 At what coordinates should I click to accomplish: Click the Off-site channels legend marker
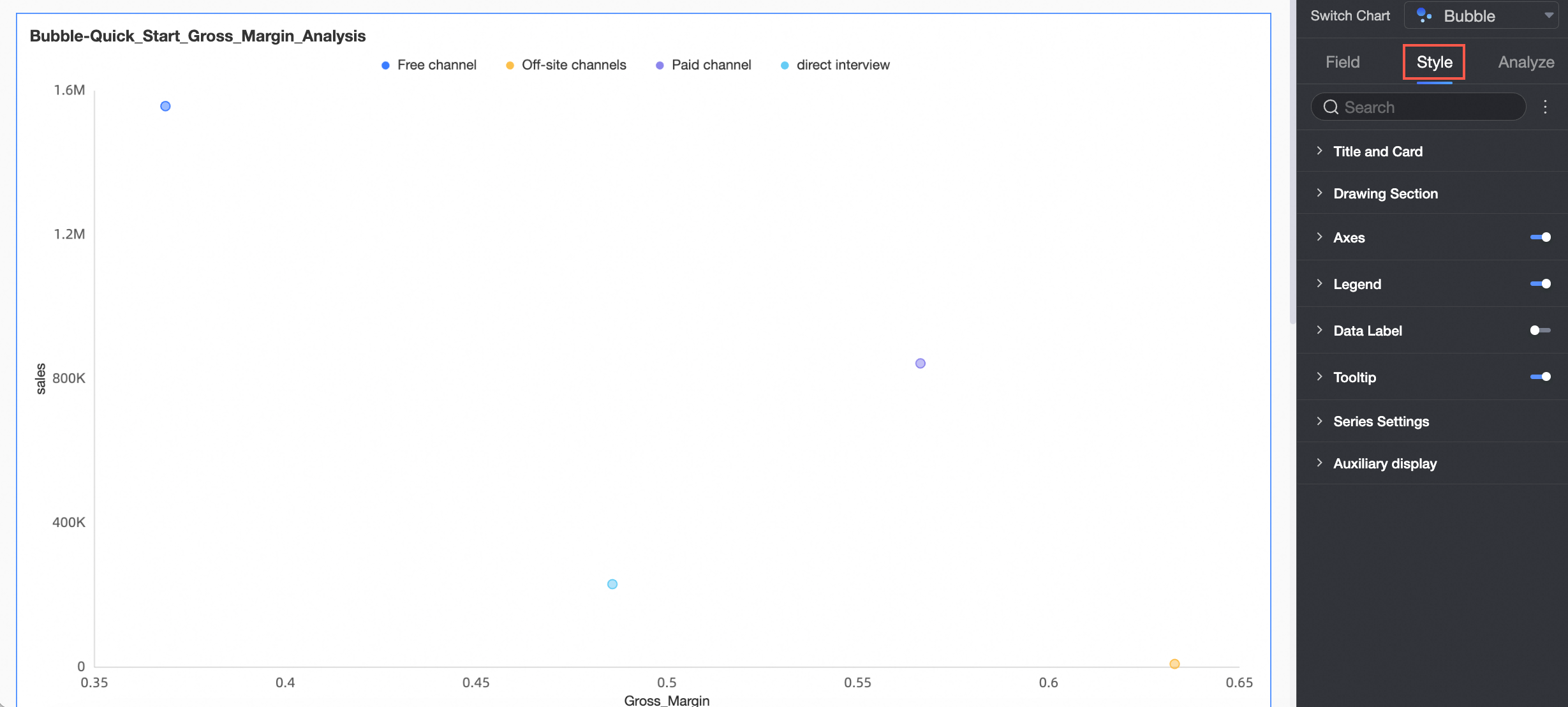click(510, 65)
